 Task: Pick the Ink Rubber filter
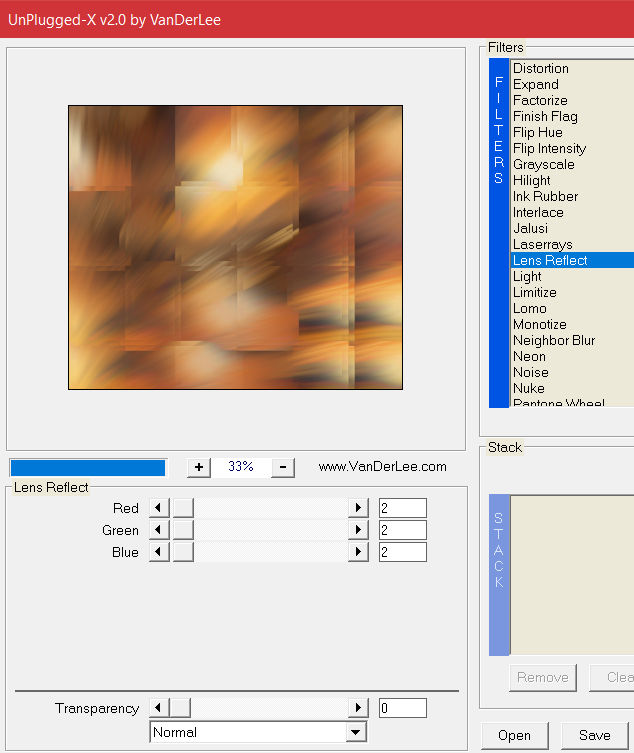pos(545,196)
